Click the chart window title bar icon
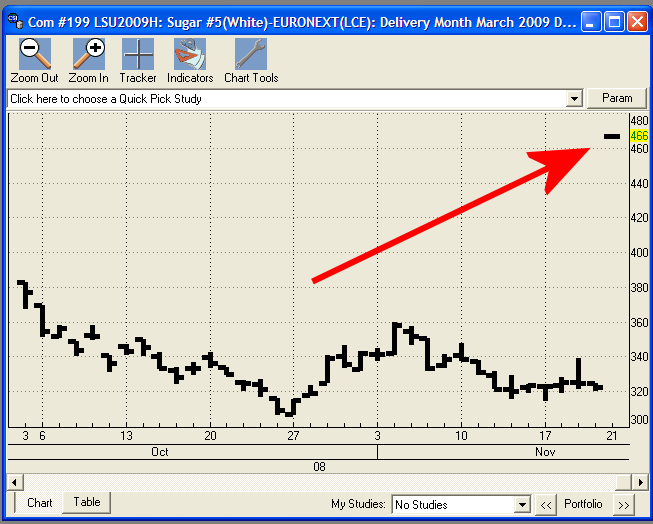 point(16,21)
